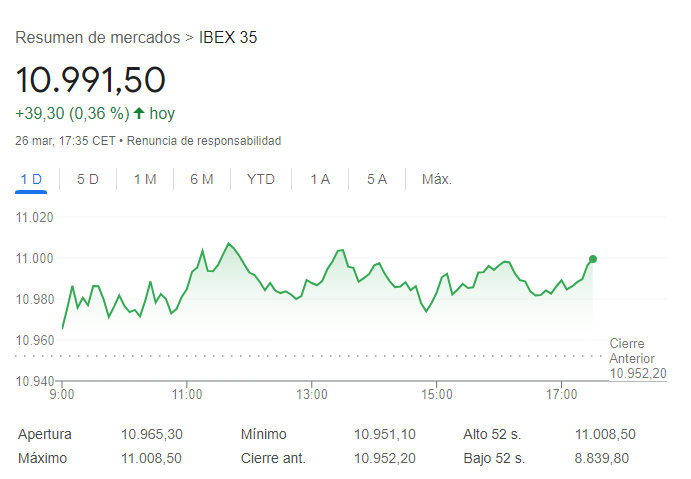Show the Máx. full history tab
The image size is (691, 479).
[x=437, y=179]
